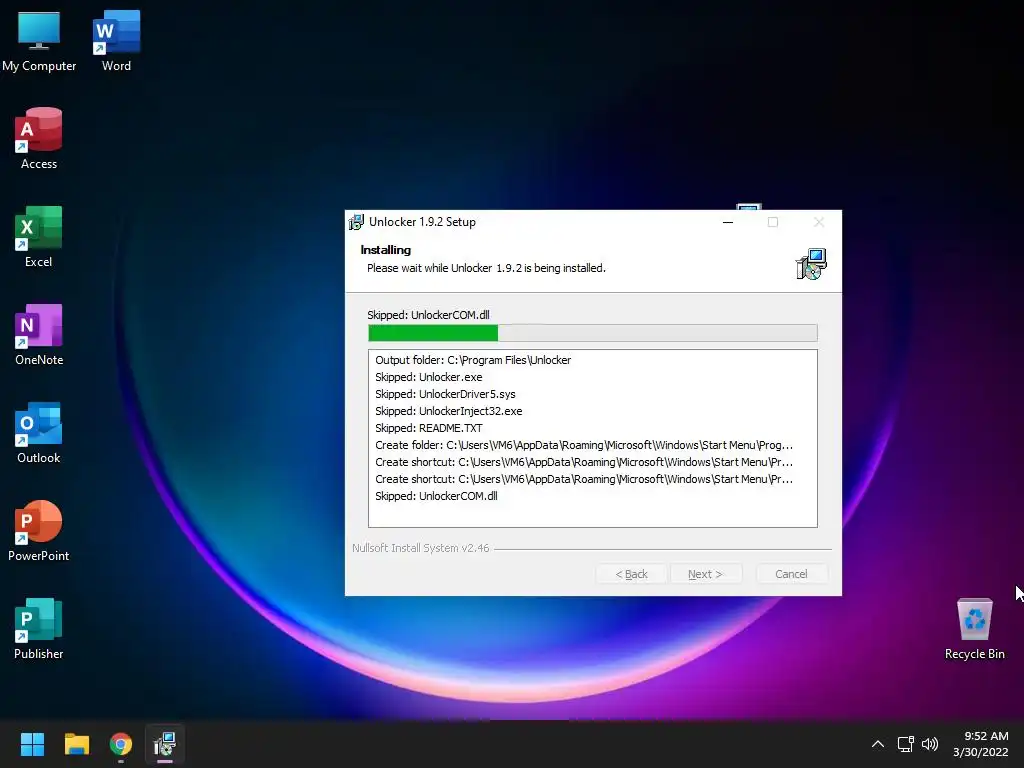1024x768 pixels.
Task: Click the installer title bar icon
Action: [356, 222]
